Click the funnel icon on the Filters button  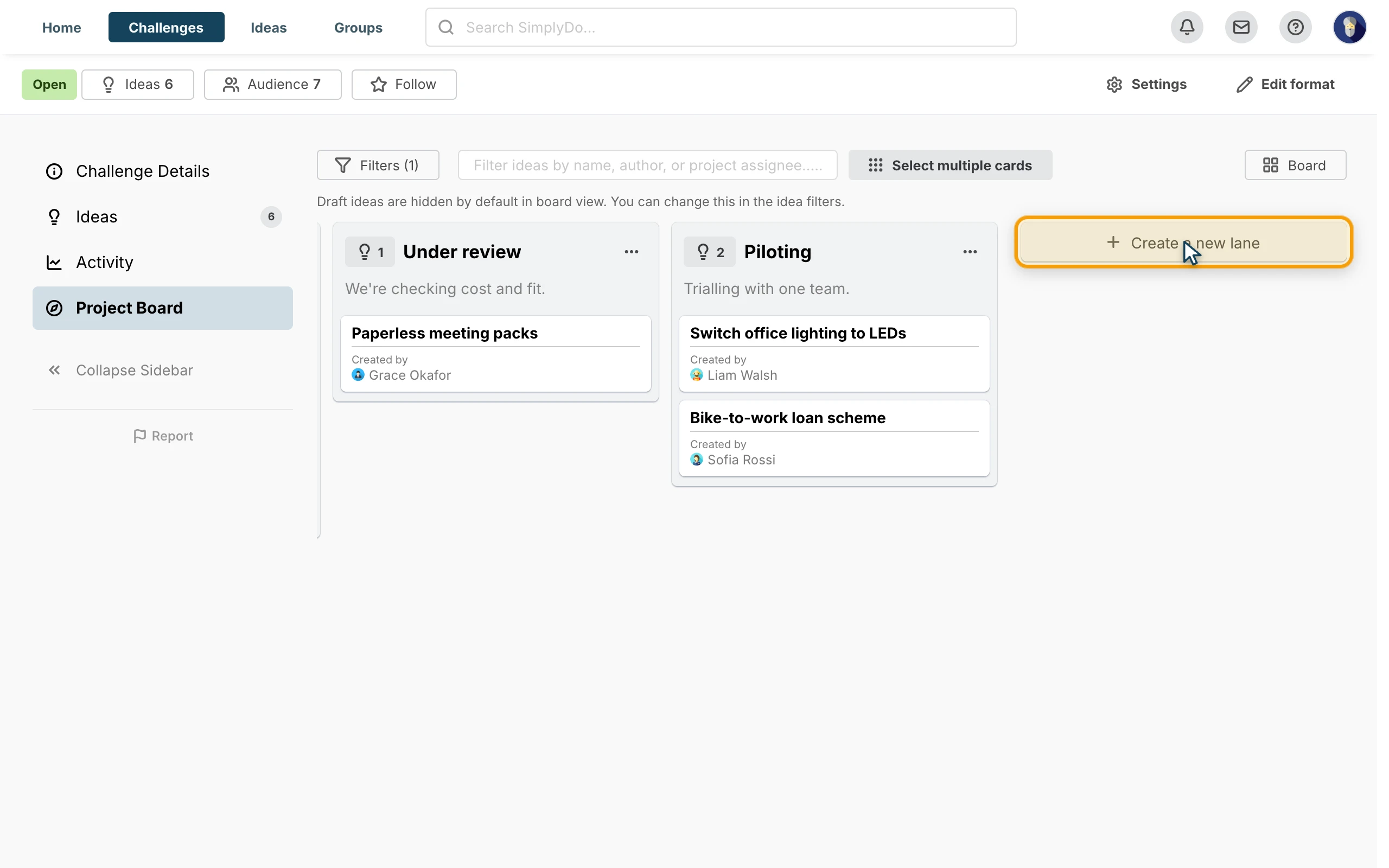pyautogui.click(x=343, y=165)
